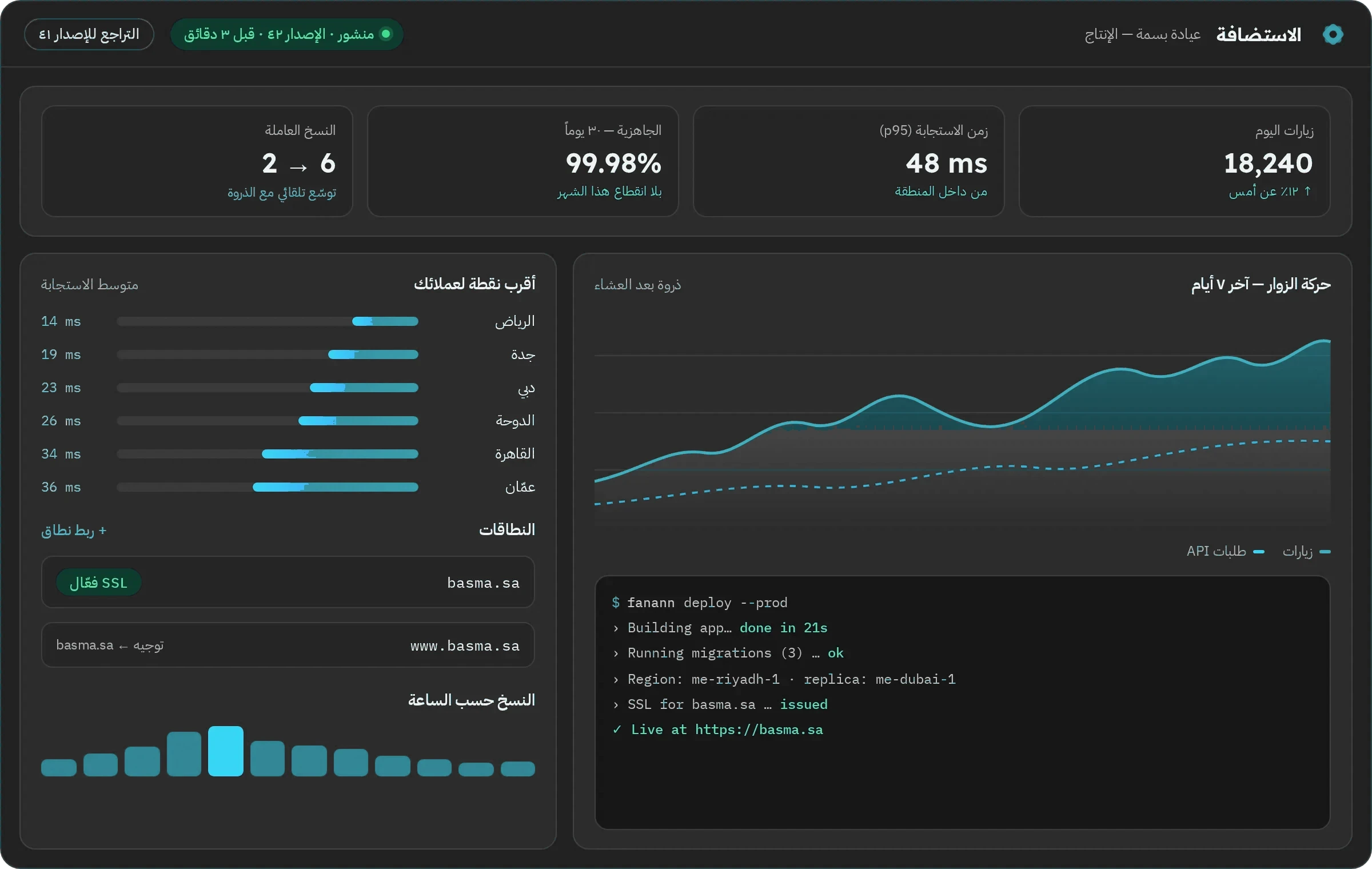Click the green status dot in the published badge
This screenshot has width=1372, height=869.
tap(386, 34)
